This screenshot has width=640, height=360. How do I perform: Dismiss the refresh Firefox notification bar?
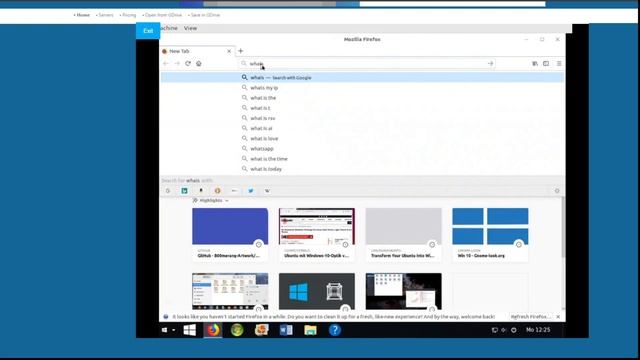pyautogui.click(x=558, y=317)
